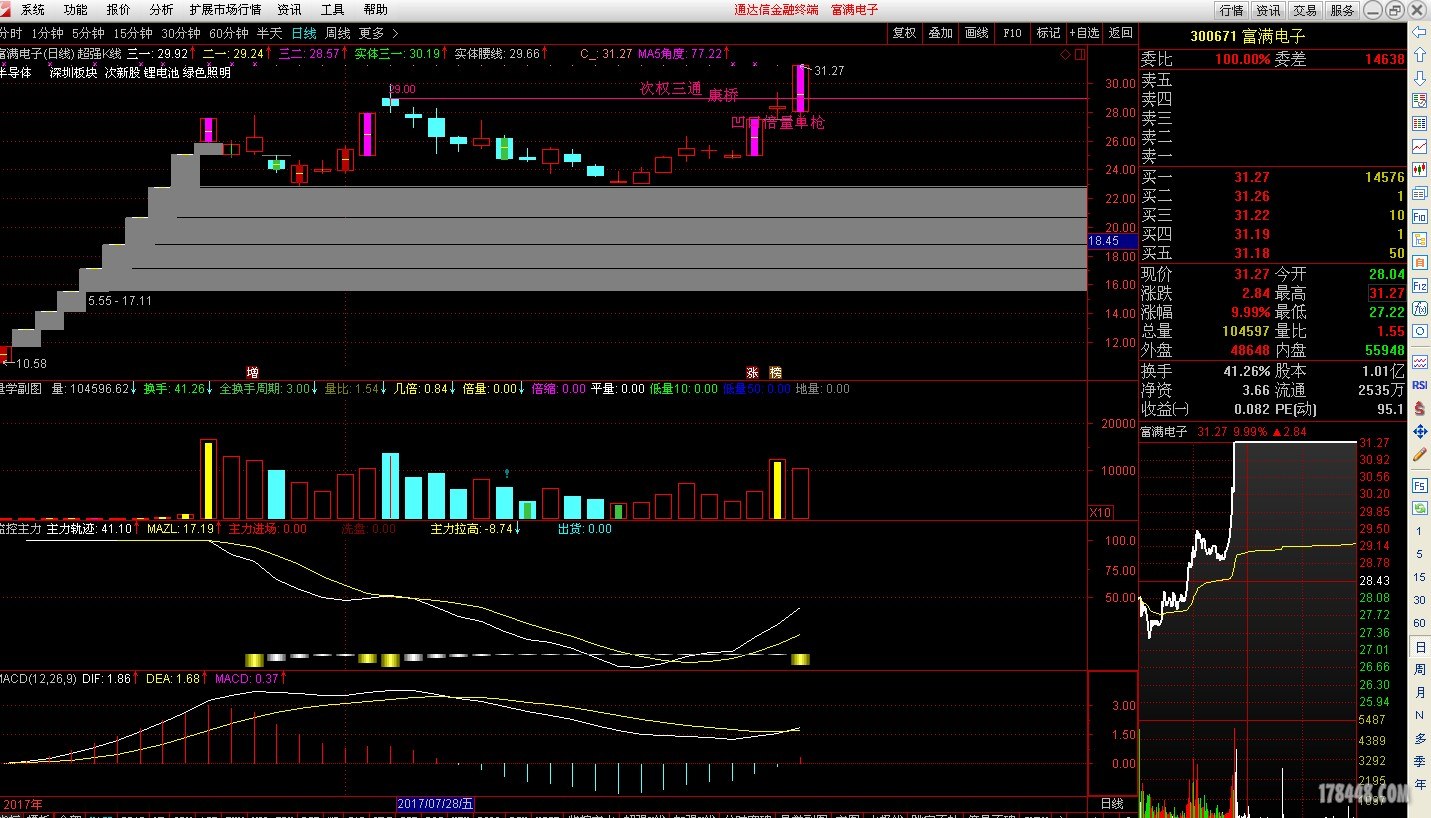
Task: Open the 分析 menu
Action: coord(161,10)
